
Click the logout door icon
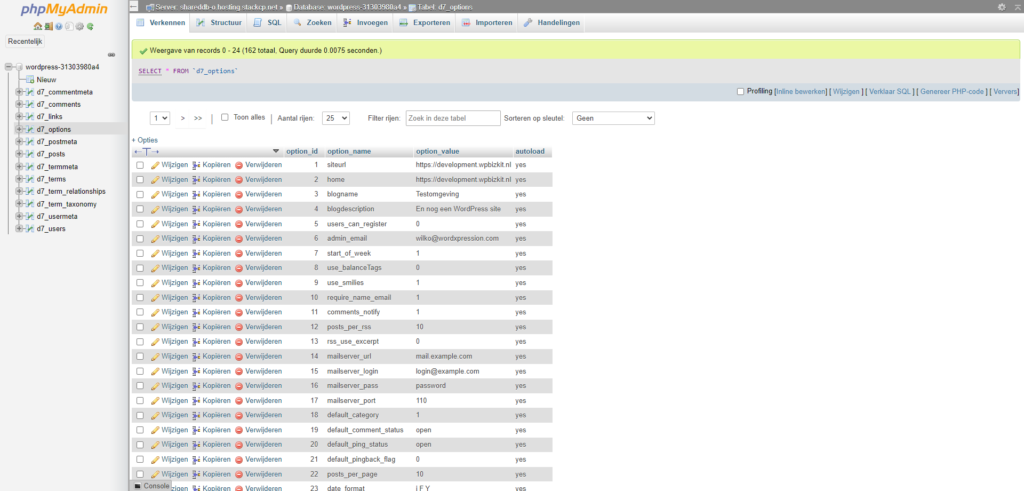[x=48, y=26]
